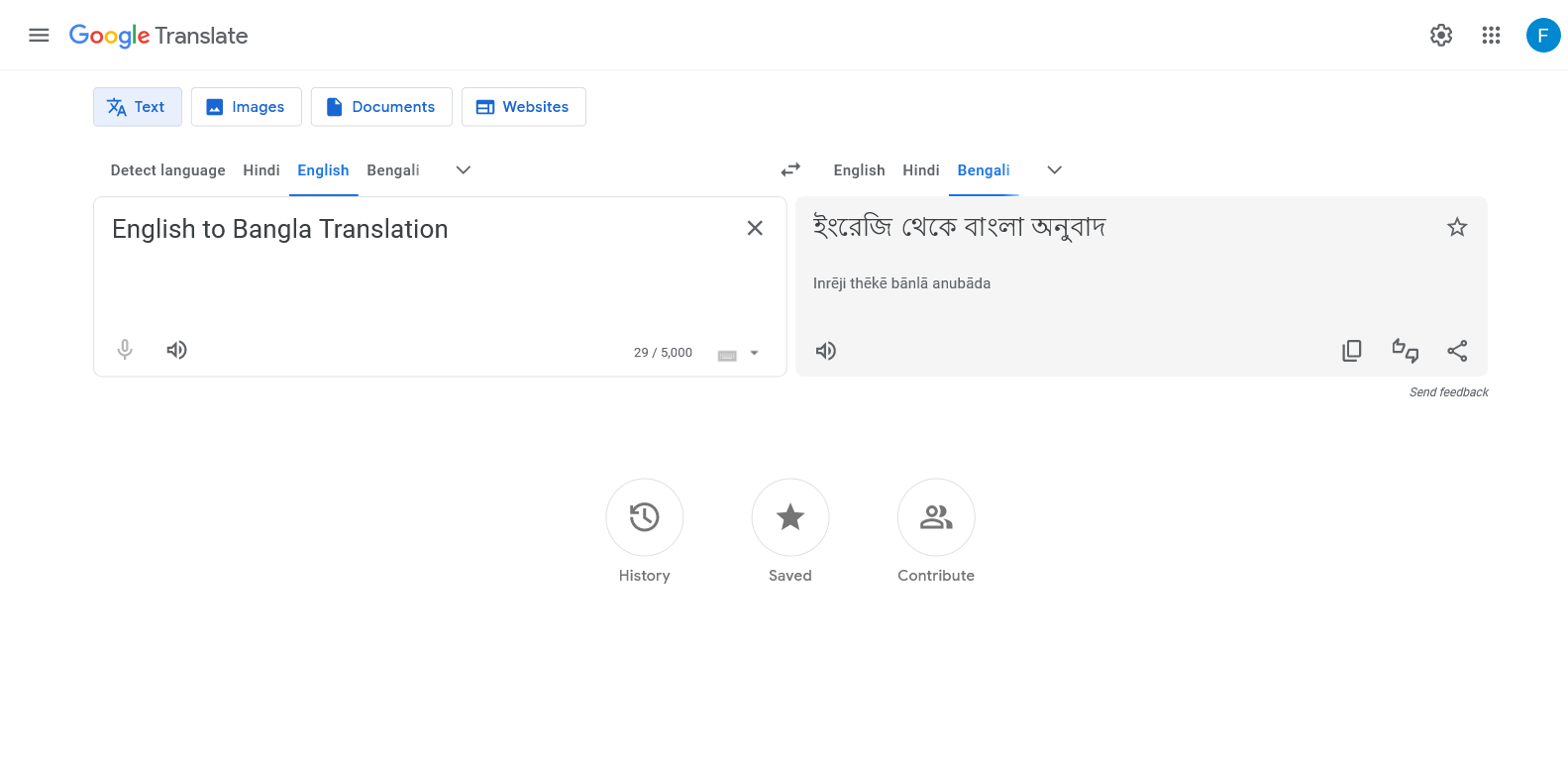Save translation with star icon
The width and height of the screenshot is (1568, 768).
point(1457,228)
